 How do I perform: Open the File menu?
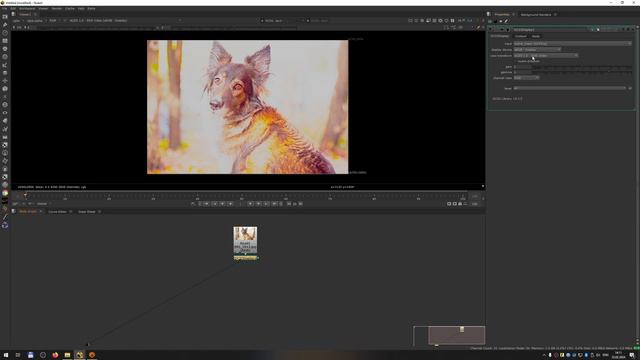click(x=4, y=8)
